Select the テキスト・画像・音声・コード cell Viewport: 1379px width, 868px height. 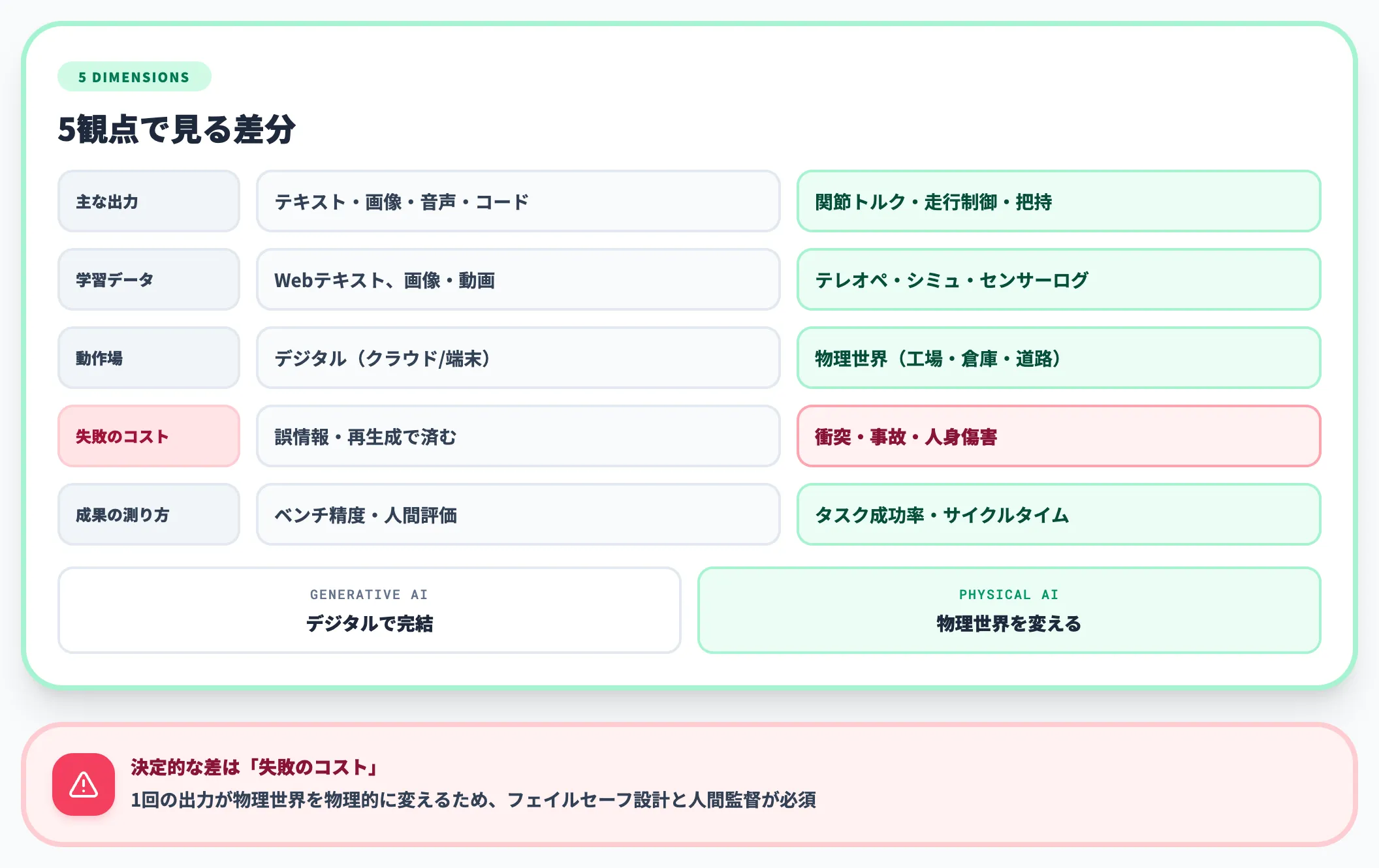tap(518, 202)
